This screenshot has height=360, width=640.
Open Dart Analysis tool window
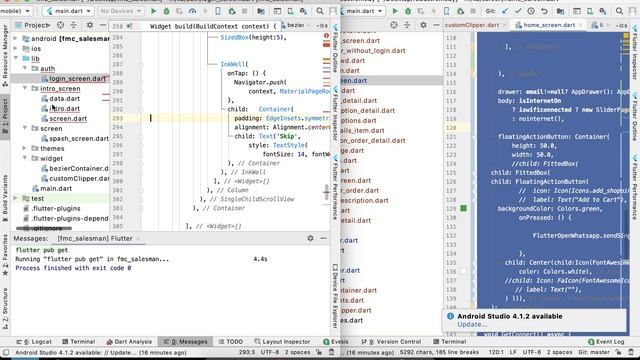pos(129,341)
